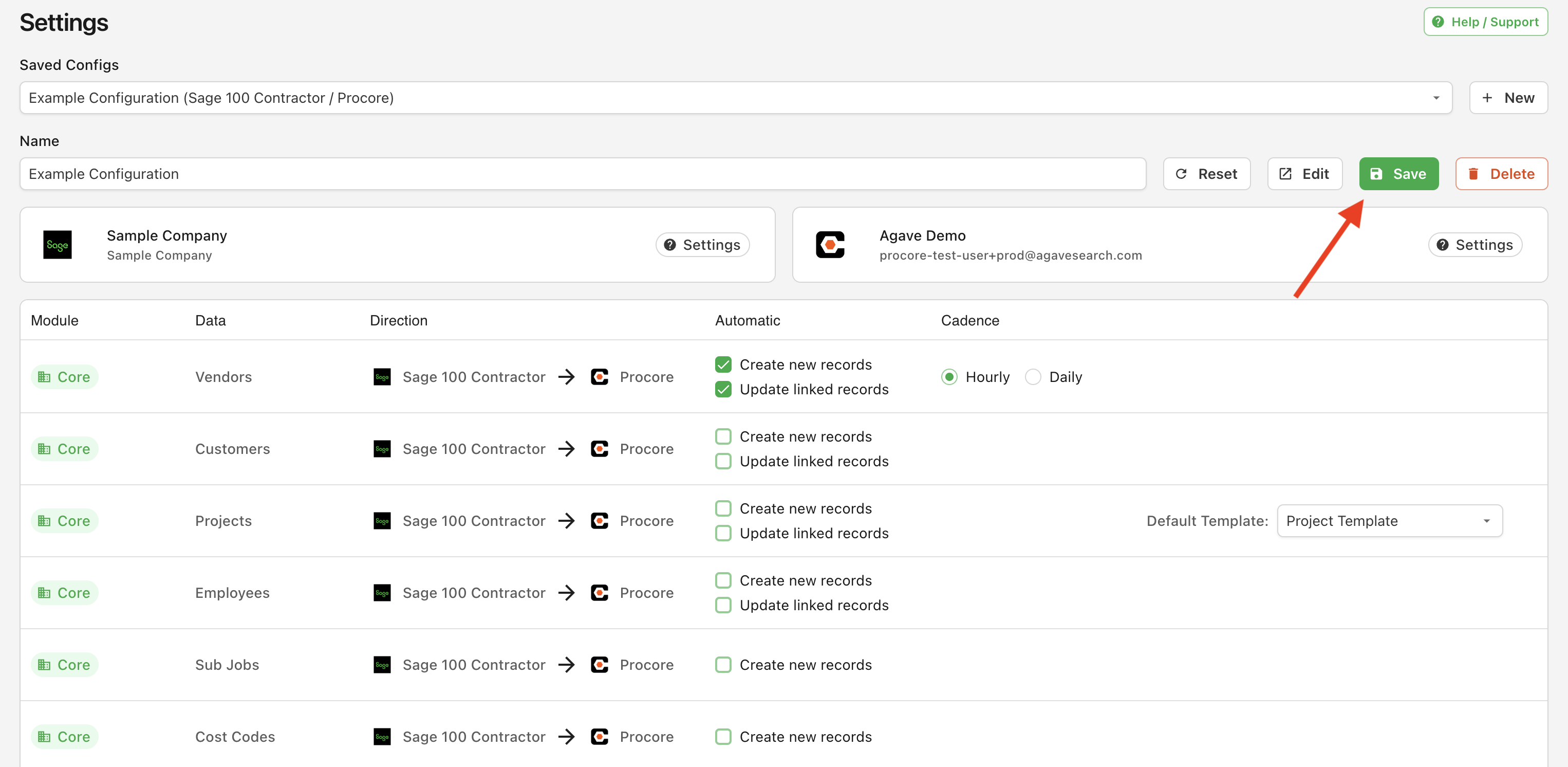Click the procore-test-user email text
This screenshot has height=767, width=1568.
[1011, 255]
